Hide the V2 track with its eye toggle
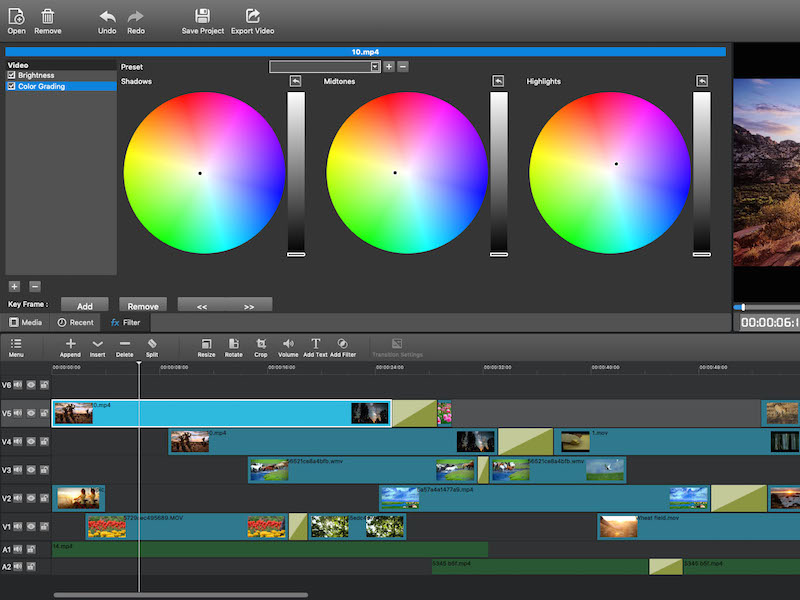Image resolution: width=800 pixels, height=600 pixels. (x=31, y=497)
